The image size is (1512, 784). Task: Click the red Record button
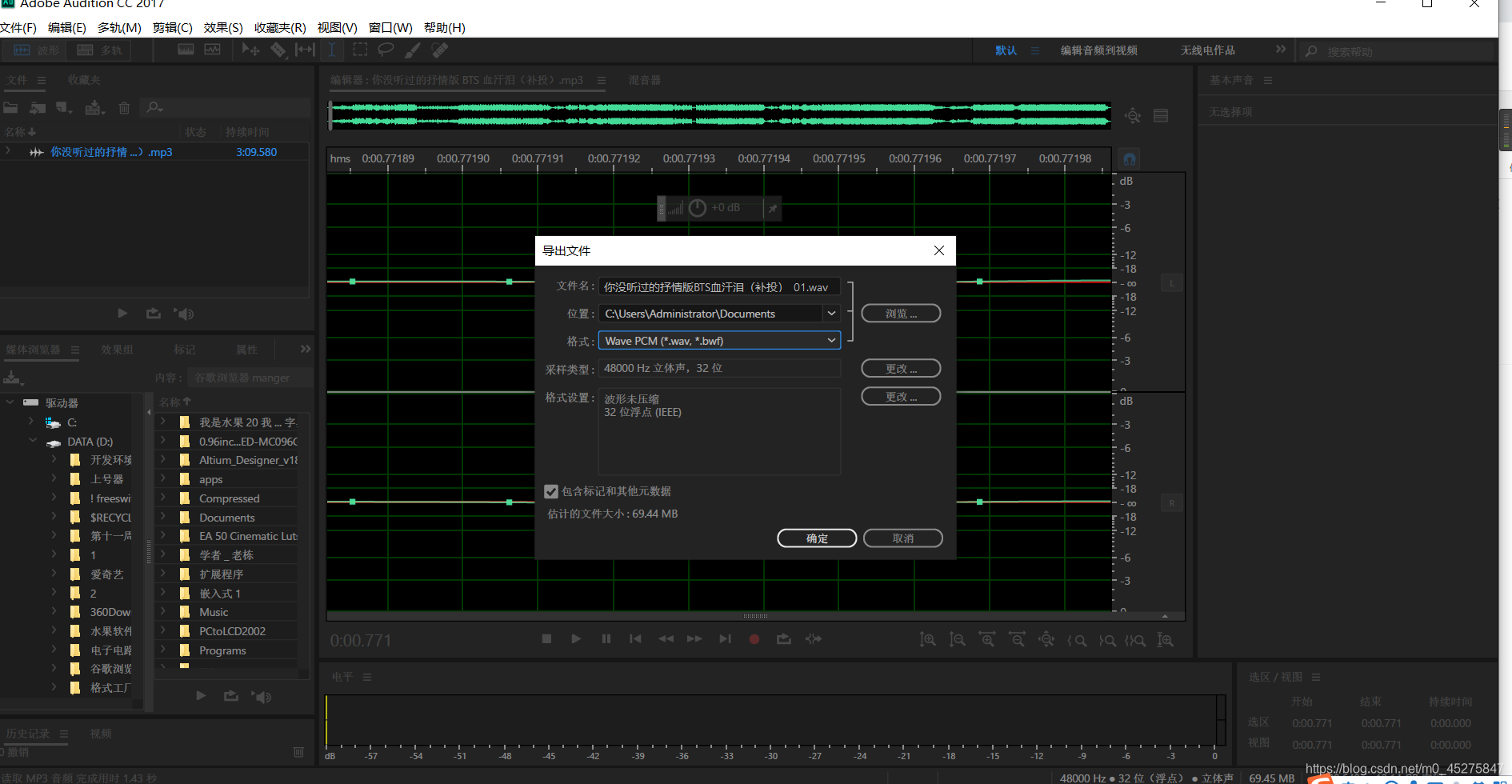pyautogui.click(x=754, y=638)
